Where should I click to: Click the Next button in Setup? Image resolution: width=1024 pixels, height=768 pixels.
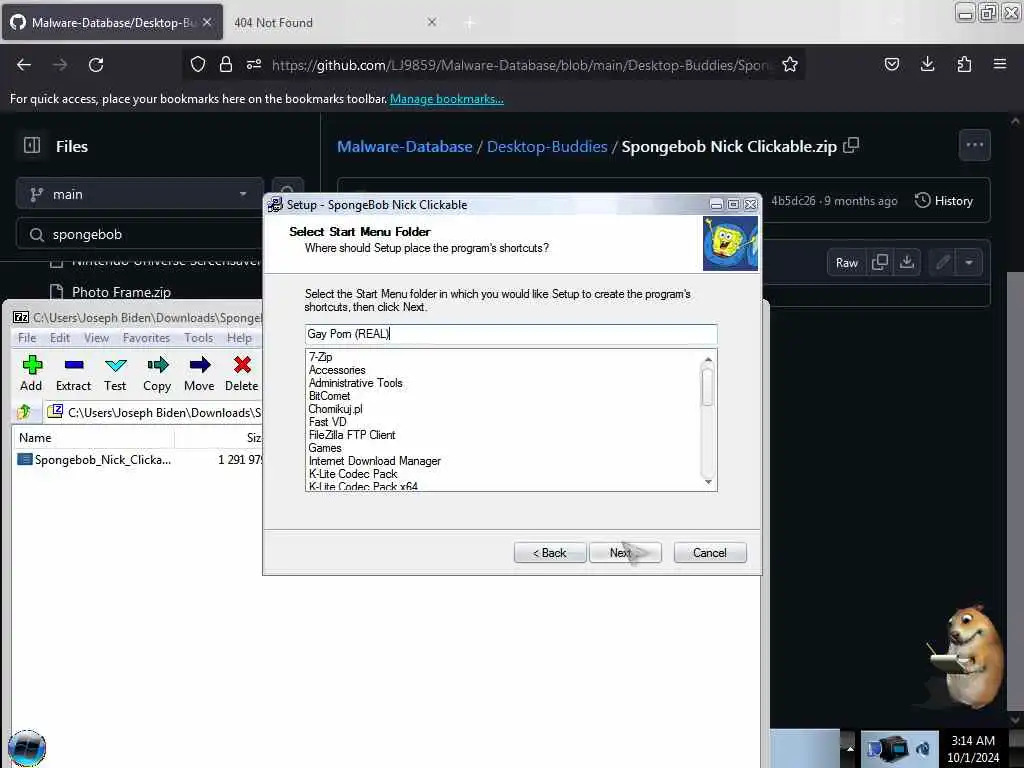click(x=625, y=552)
